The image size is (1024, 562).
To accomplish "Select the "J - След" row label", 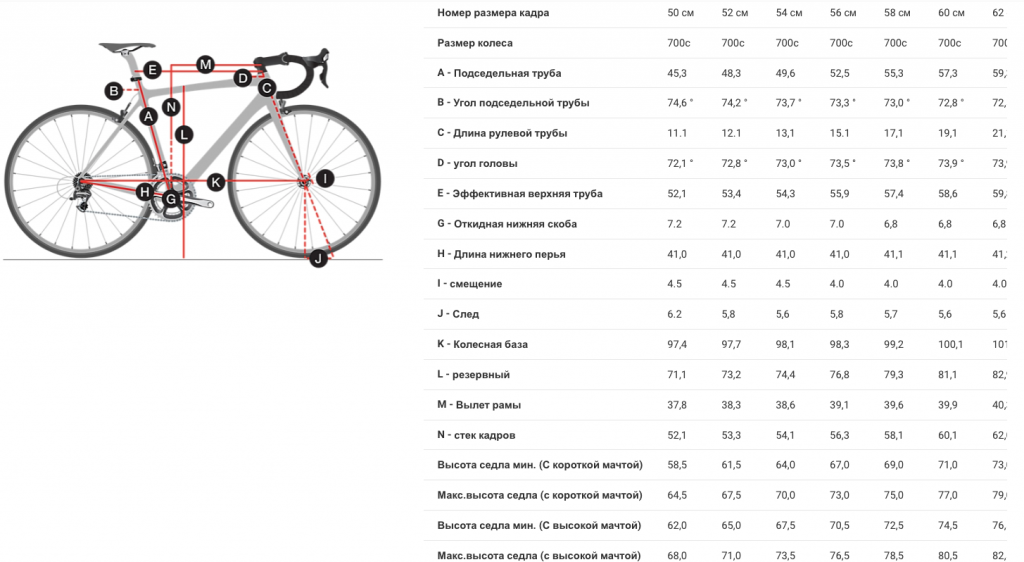I will [458, 314].
